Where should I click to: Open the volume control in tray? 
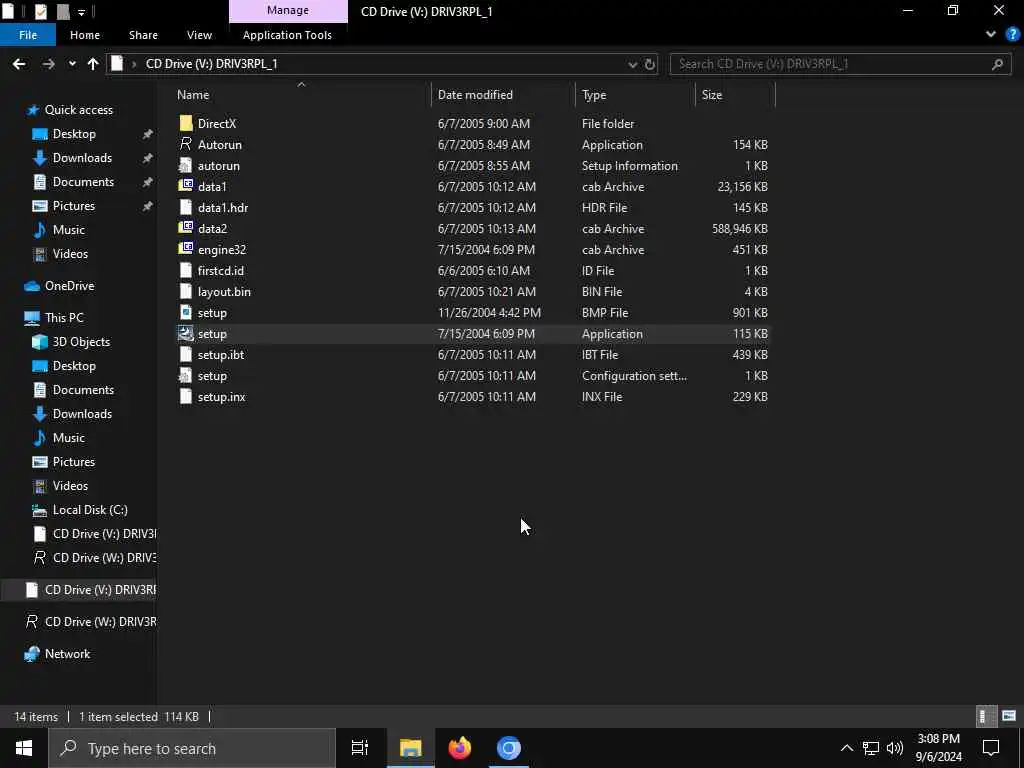pyautogui.click(x=895, y=748)
